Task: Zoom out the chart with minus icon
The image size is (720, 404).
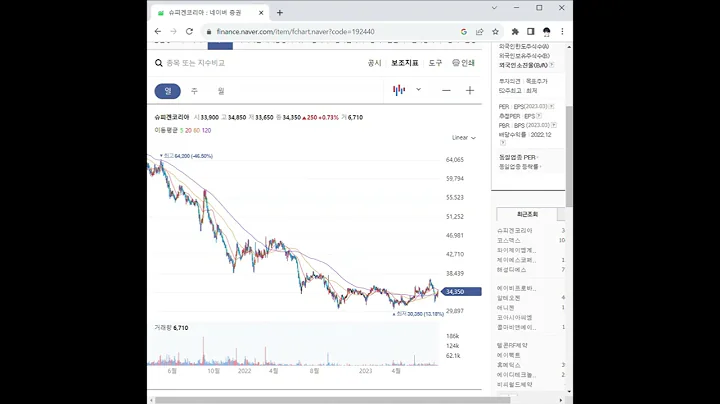Action: click(x=446, y=90)
